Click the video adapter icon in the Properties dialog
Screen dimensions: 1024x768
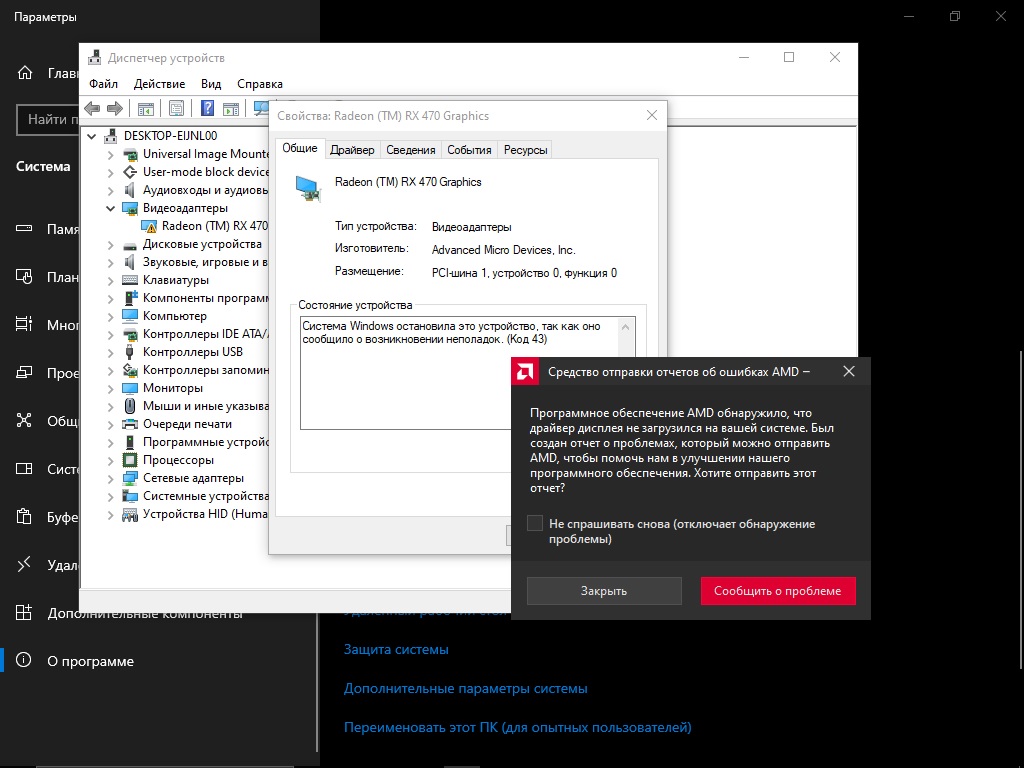coord(308,189)
